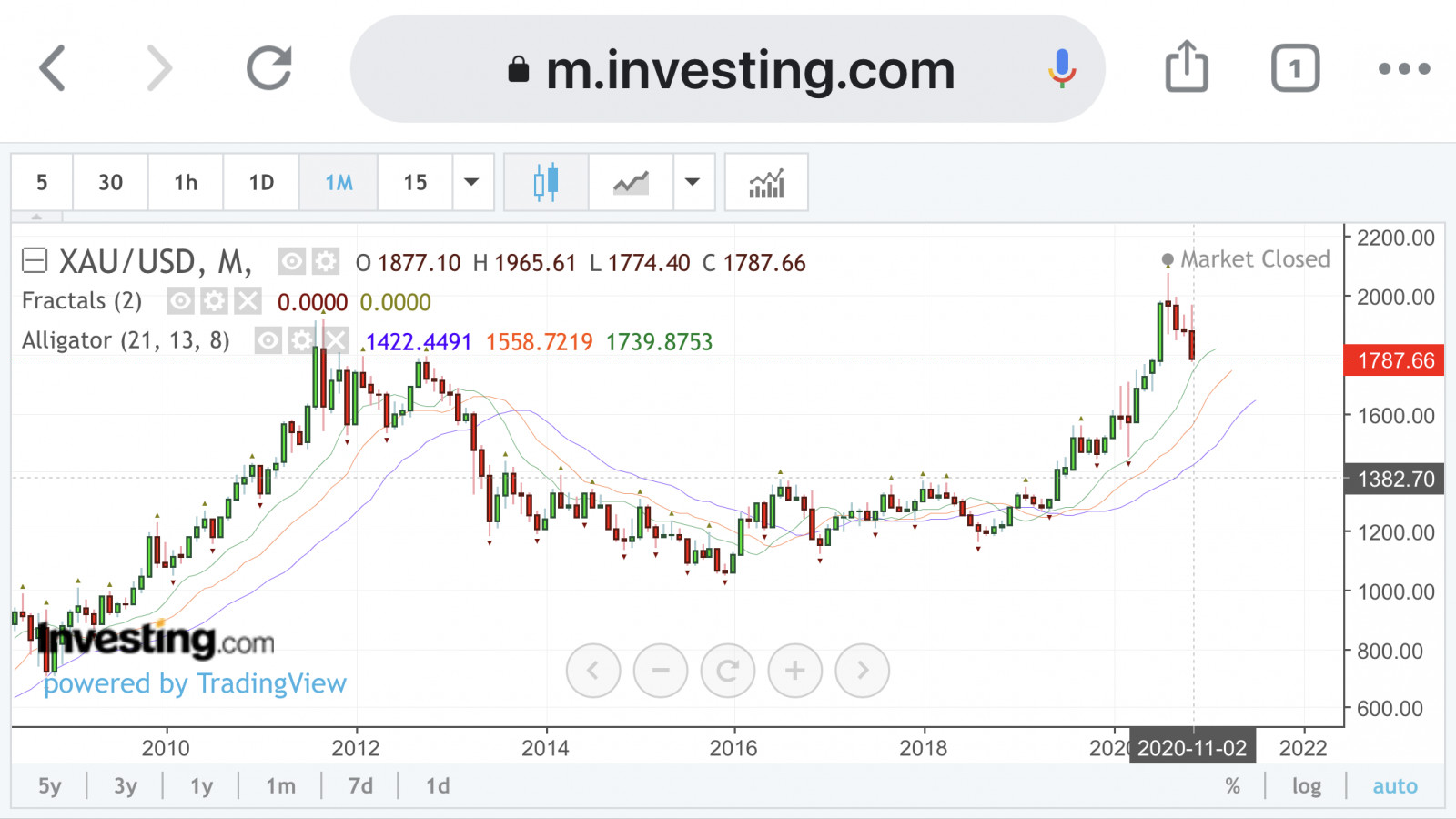
Task: Tap the voice search microphone icon
Action: pos(1061,68)
